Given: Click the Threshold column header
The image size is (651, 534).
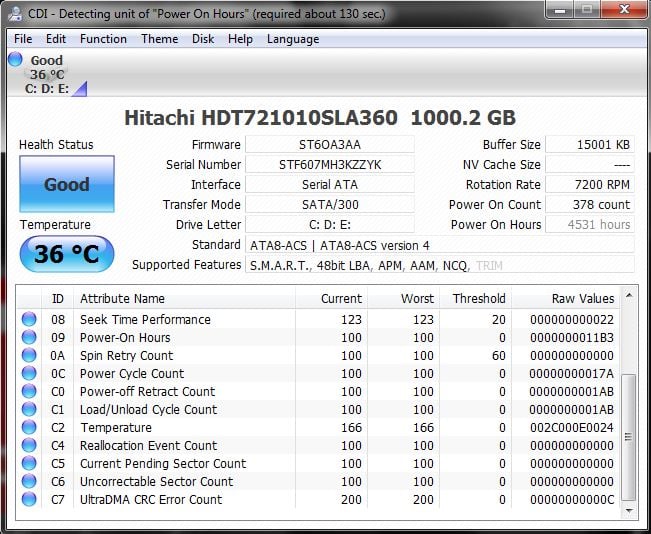Looking at the screenshot, I should point(476,298).
